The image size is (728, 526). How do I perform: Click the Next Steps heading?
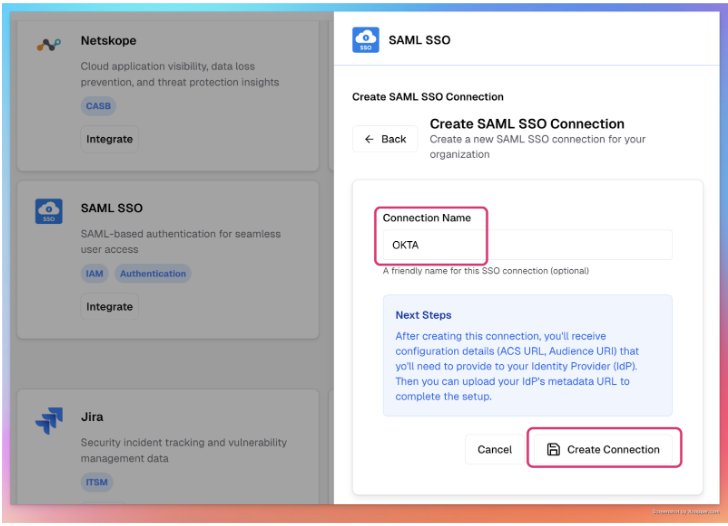pos(423,315)
